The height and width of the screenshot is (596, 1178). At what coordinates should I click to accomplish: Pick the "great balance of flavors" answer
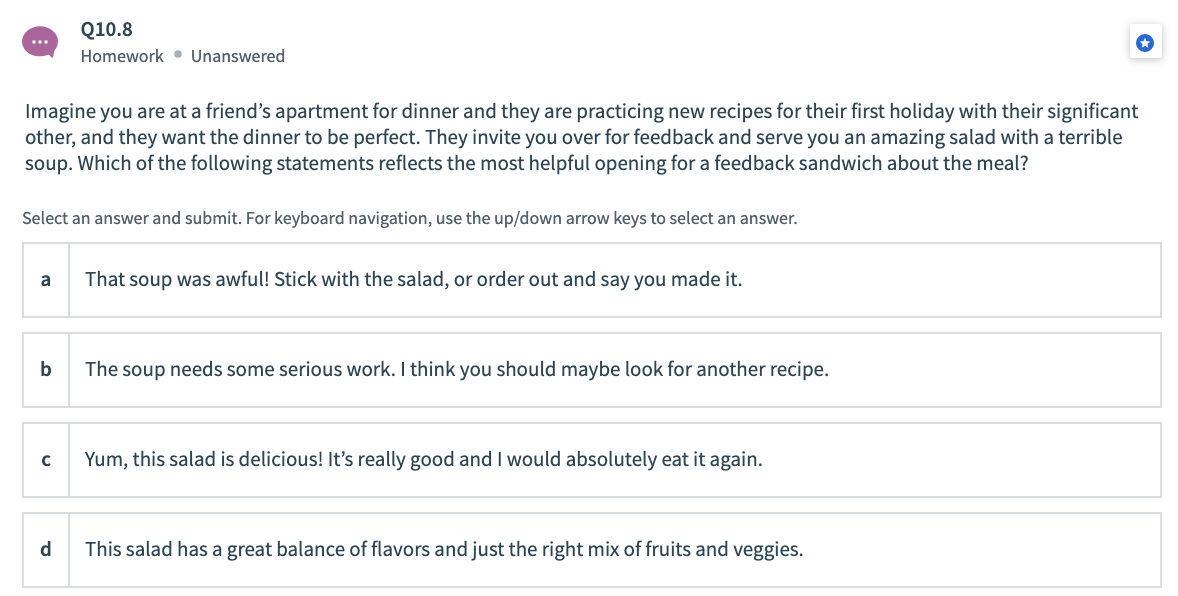pyautogui.click(x=444, y=550)
